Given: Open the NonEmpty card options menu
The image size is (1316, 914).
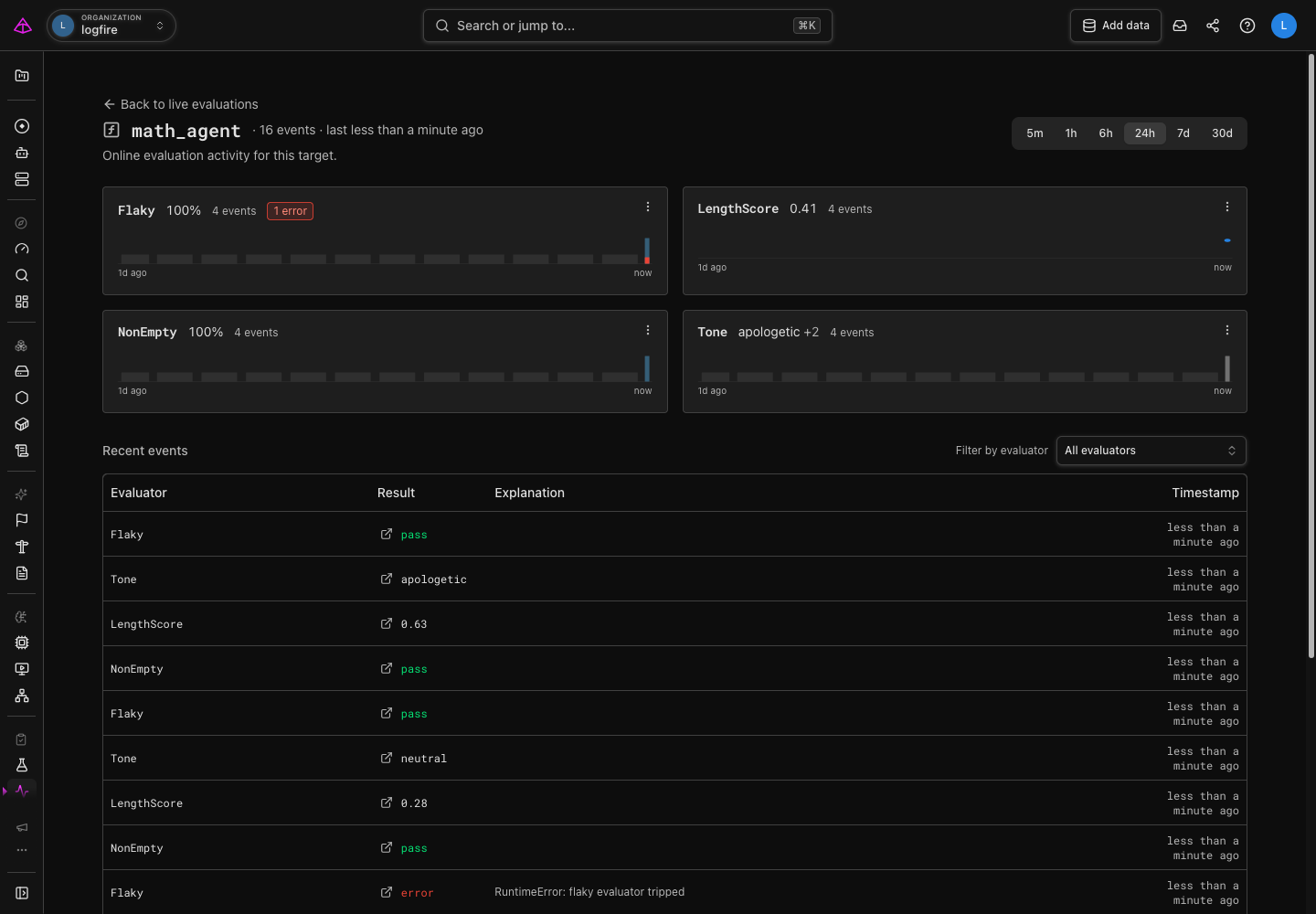Looking at the screenshot, I should tap(648, 330).
